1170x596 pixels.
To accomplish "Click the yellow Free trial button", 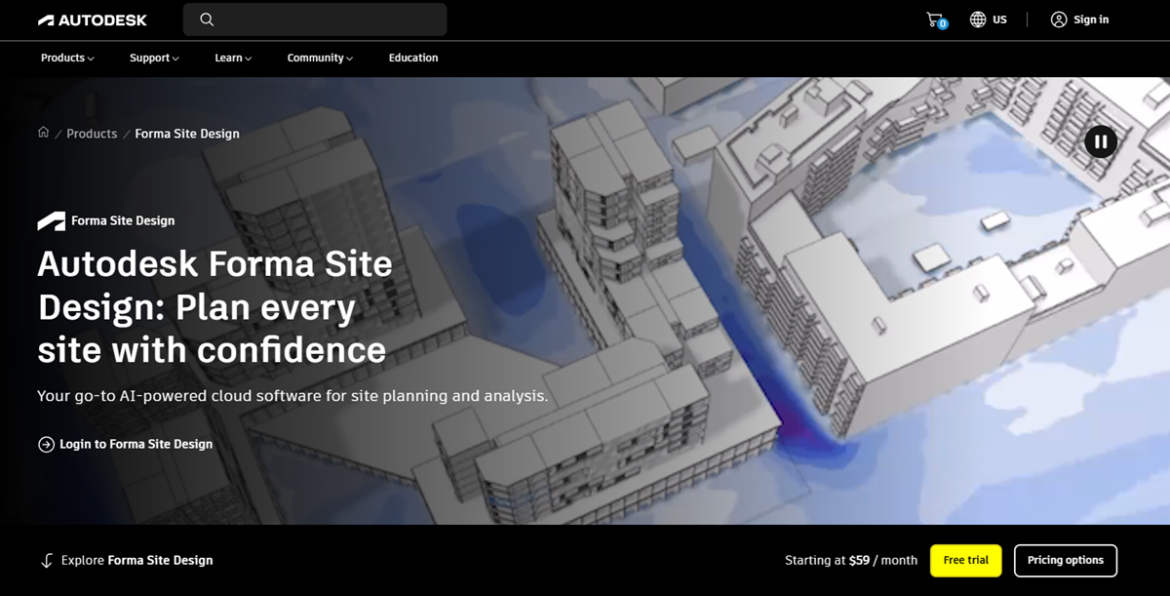I will 965,561.
